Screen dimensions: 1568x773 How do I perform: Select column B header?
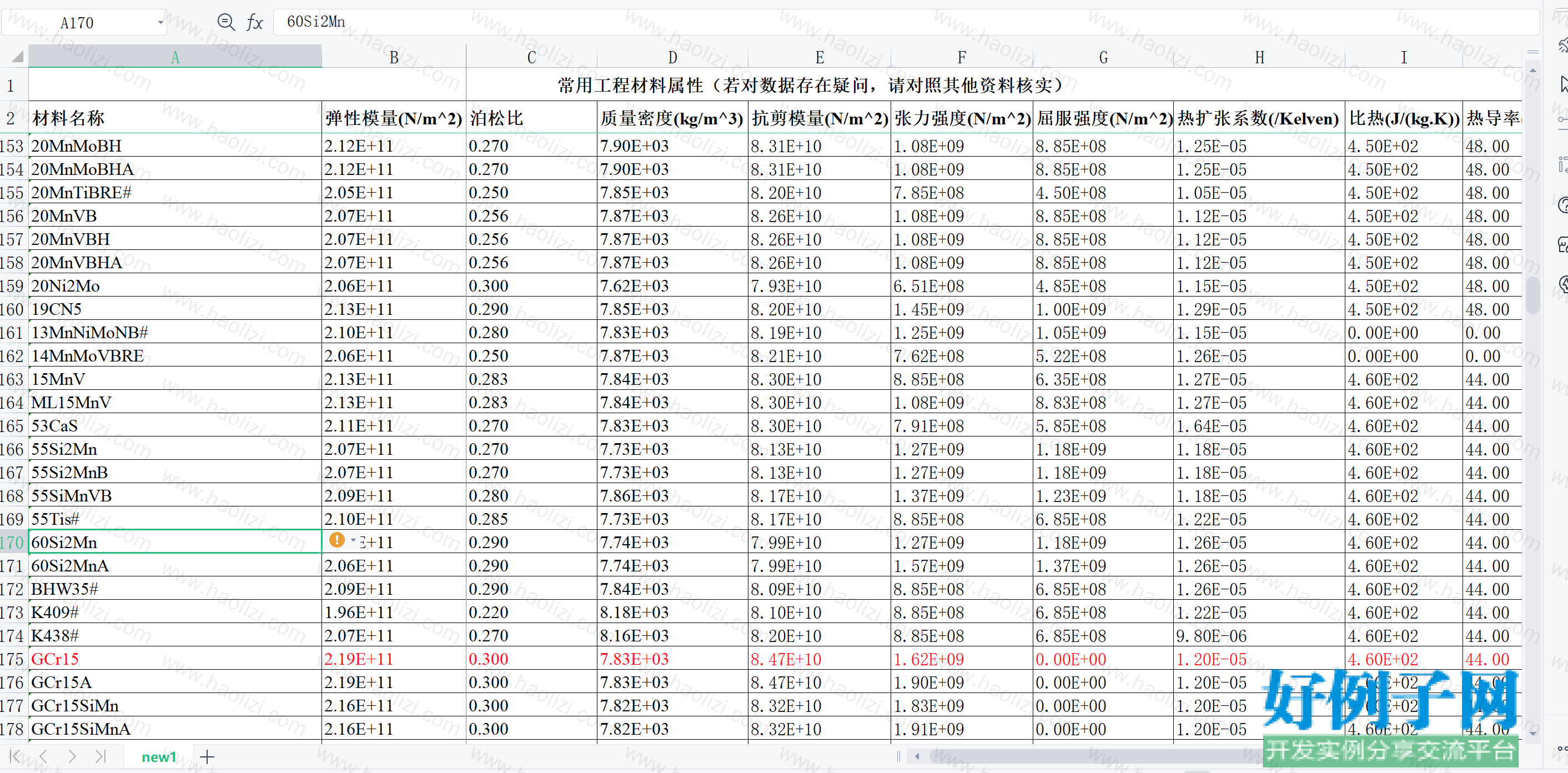[394, 57]
